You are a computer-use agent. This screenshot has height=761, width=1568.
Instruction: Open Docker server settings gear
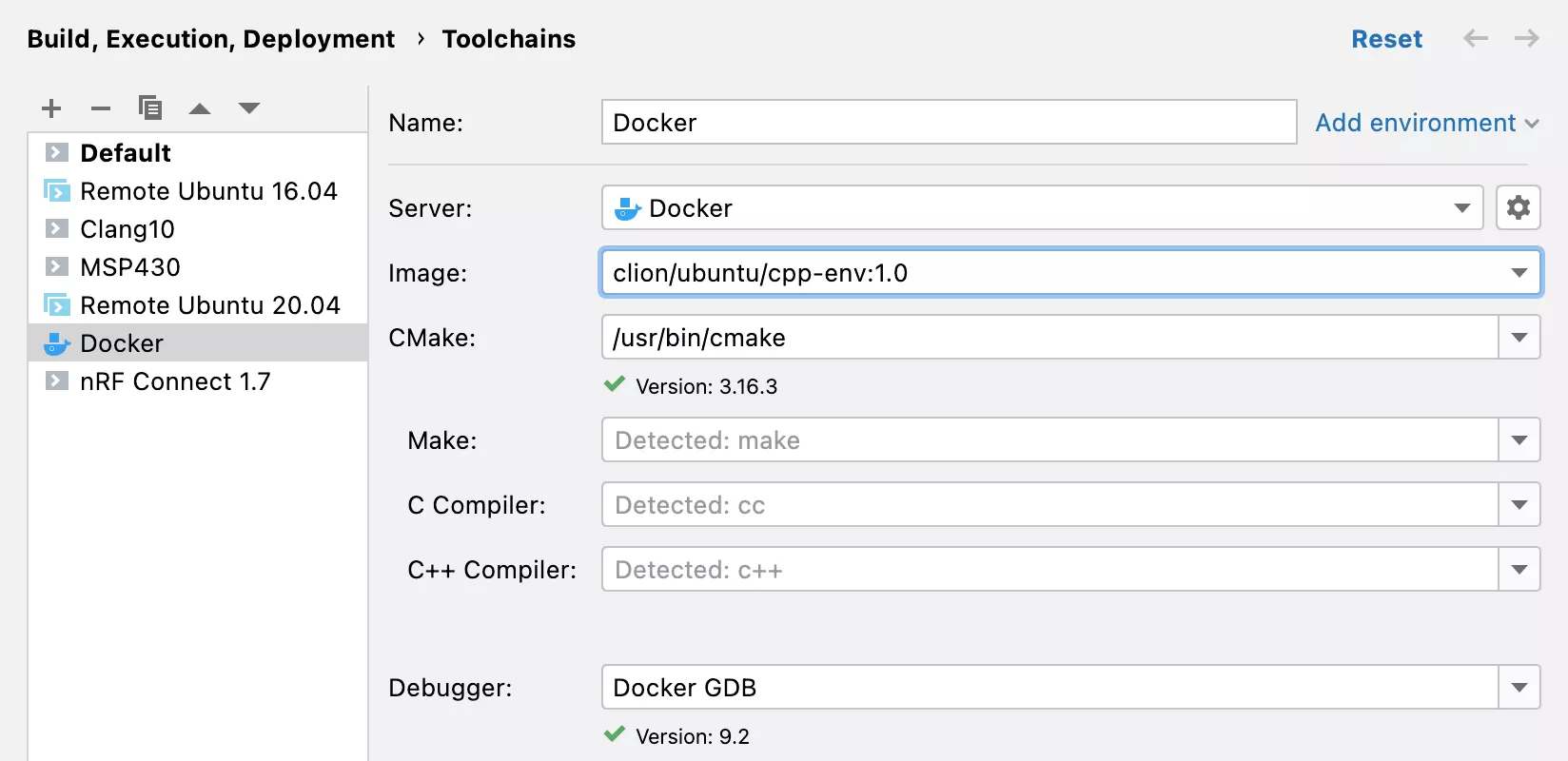(1519, 207)
